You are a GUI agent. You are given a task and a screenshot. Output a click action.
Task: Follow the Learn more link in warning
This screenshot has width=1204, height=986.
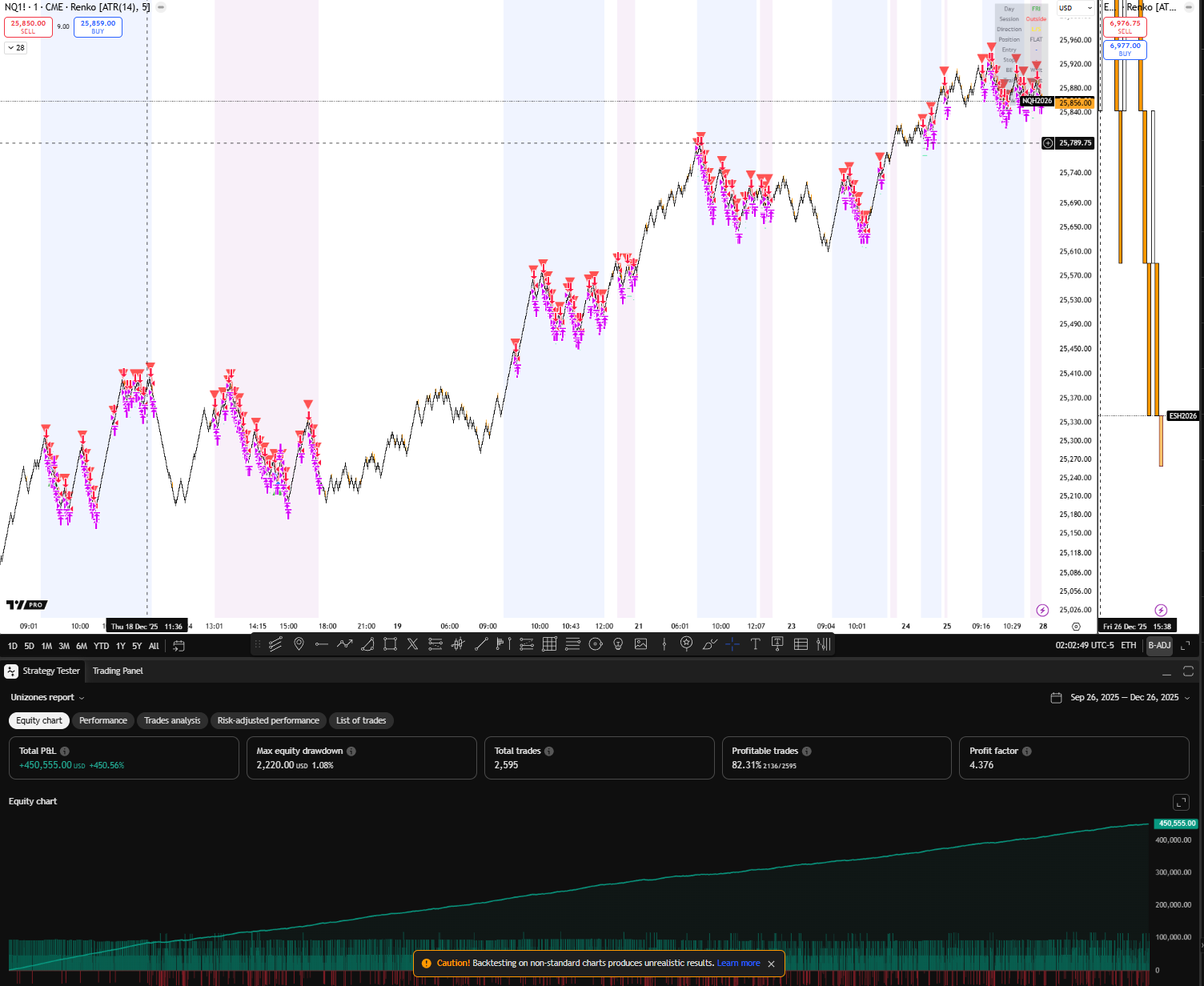click(x=738, y=964)
